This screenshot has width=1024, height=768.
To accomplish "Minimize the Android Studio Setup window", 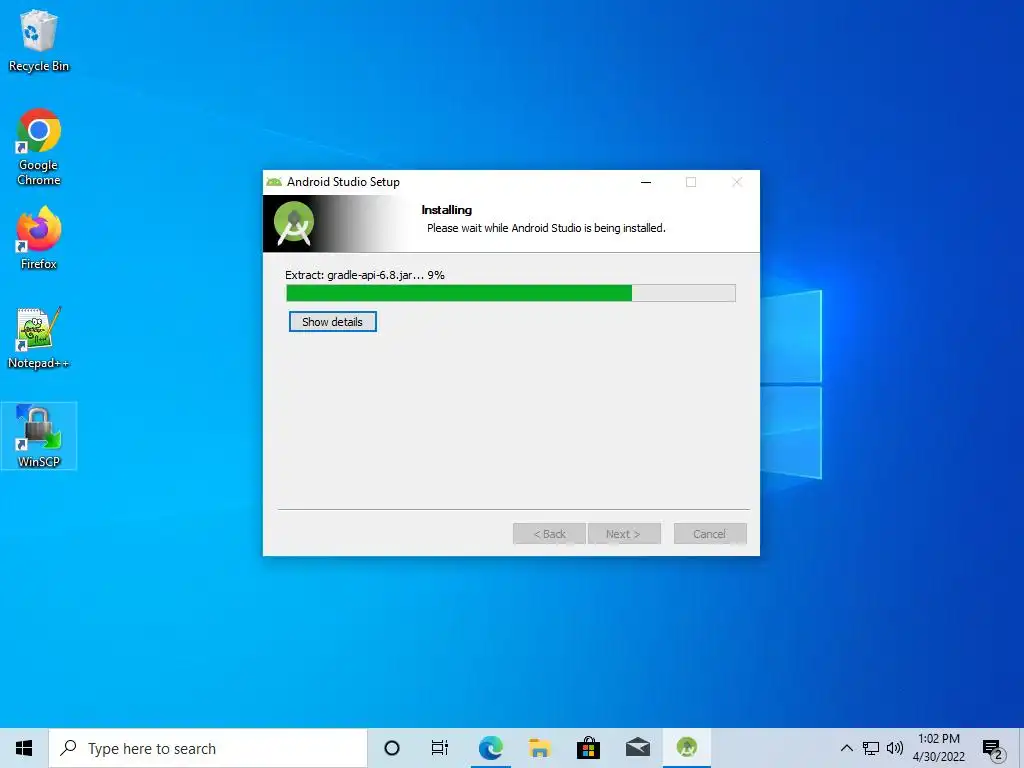I will coord(646,182).
